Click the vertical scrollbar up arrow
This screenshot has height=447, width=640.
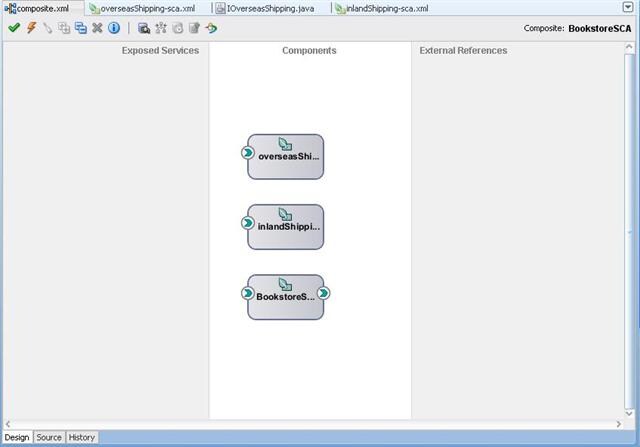tap(629, 48)
